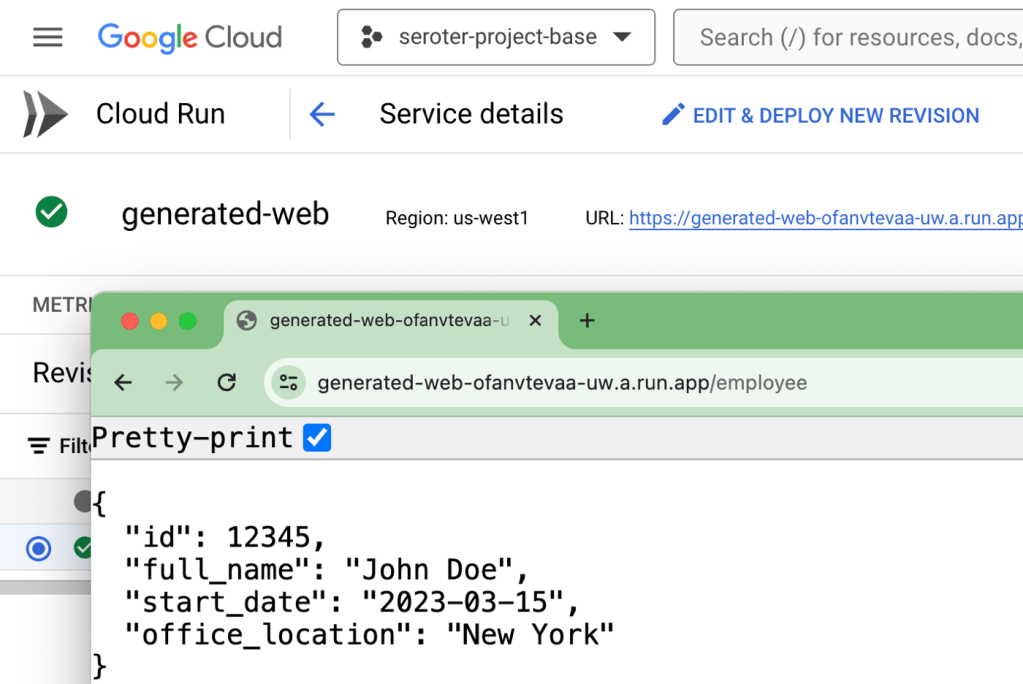
Task: Reload the employee page
Action: [x=227, y=382]
